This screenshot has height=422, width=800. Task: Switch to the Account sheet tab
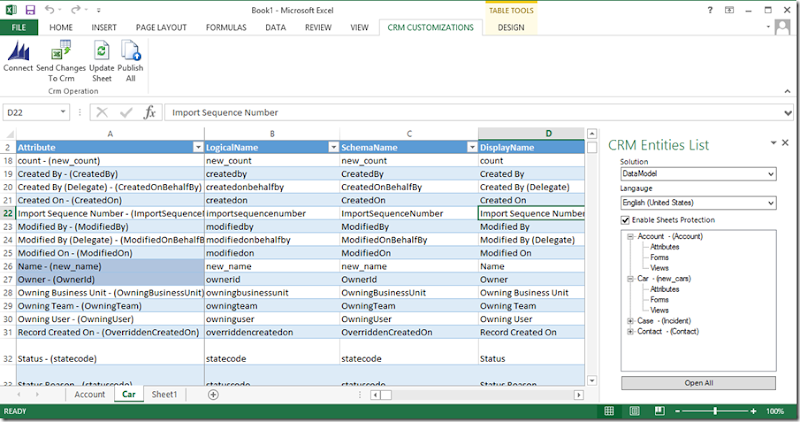pos(89,395)
